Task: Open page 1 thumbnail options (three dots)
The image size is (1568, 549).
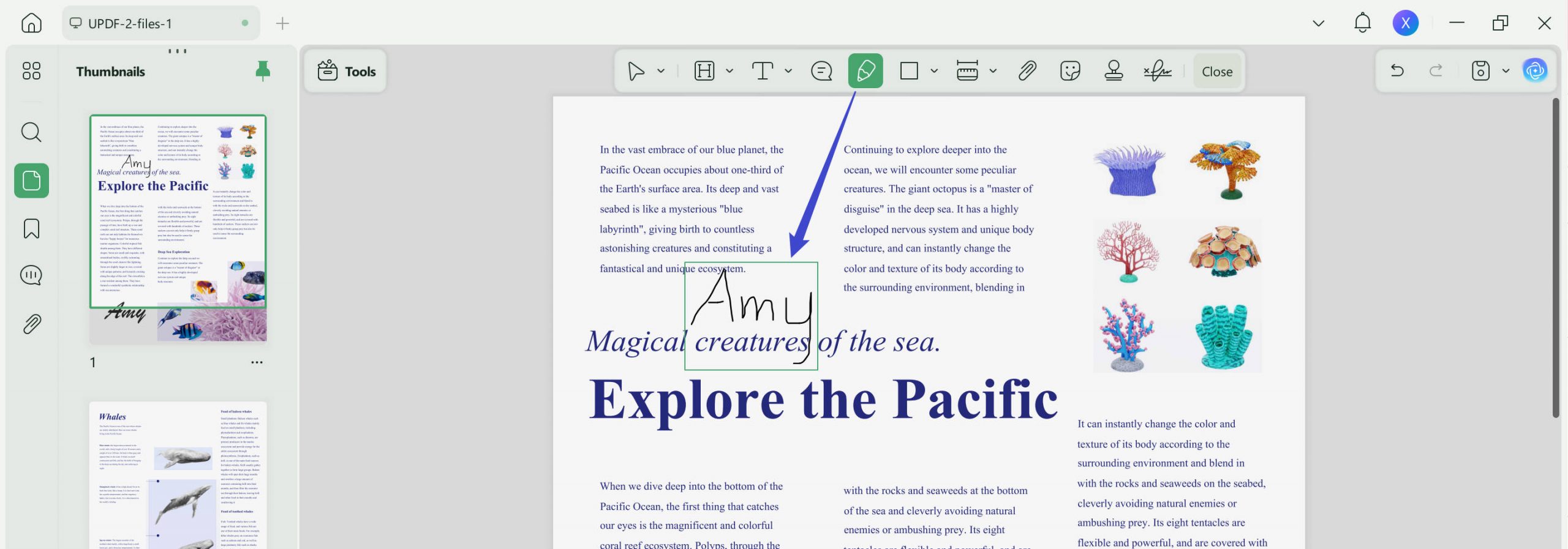Action: (x=257, y=362)
